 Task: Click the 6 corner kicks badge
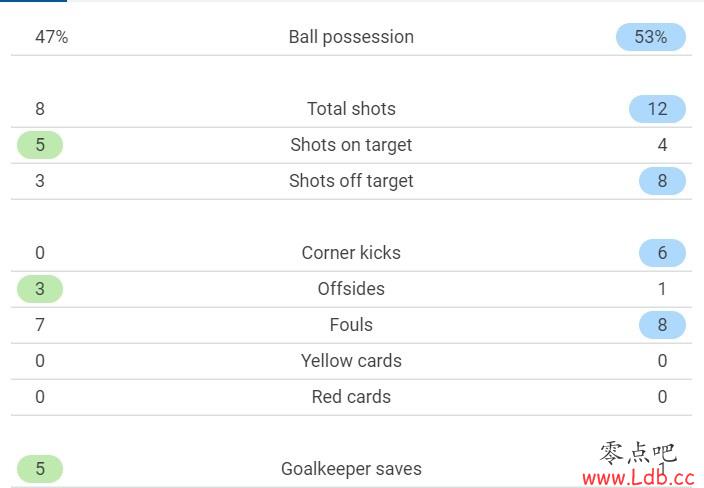[662, 253]
